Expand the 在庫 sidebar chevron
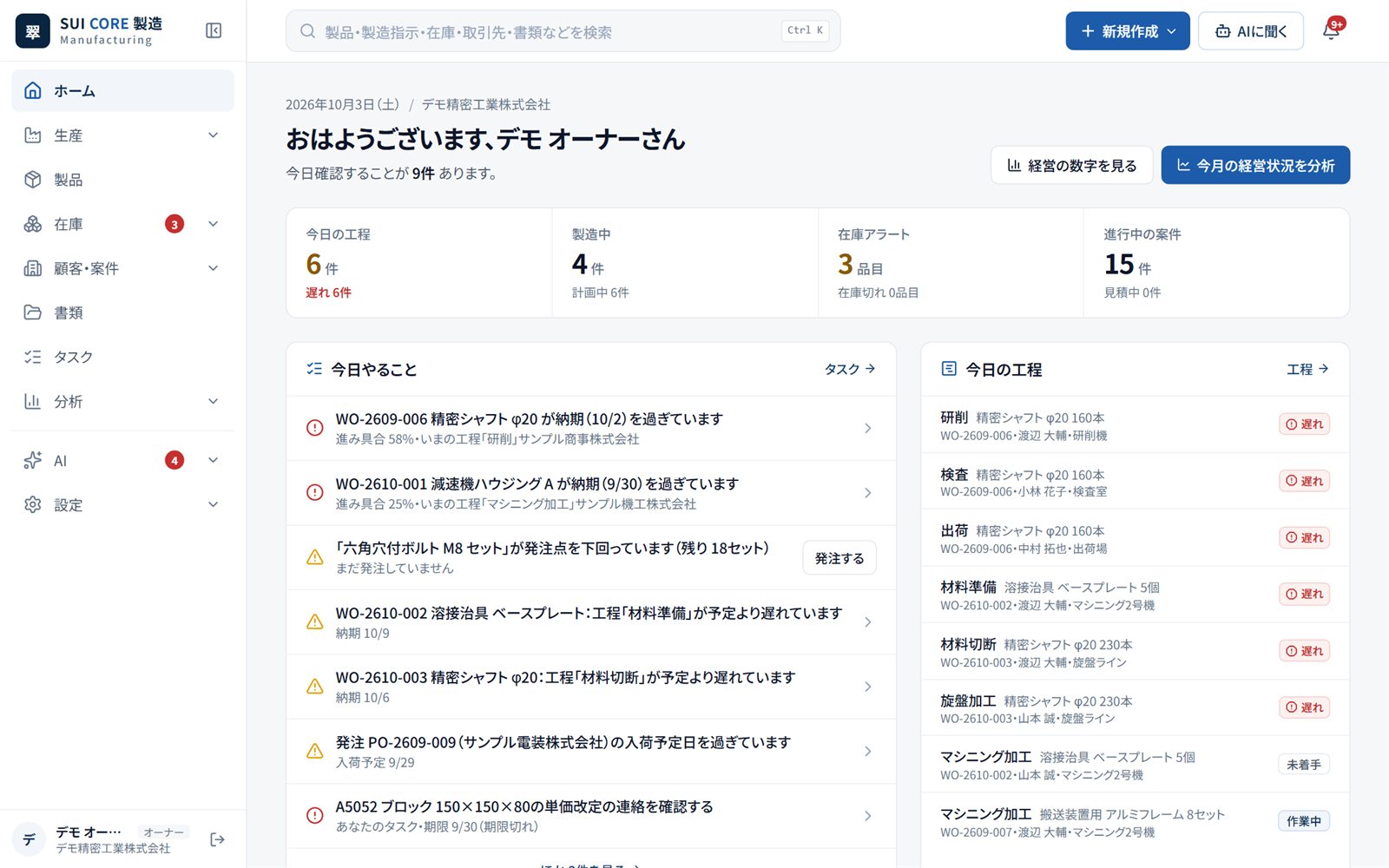Viewport: 1389px width, 868px height. point(214,224)
